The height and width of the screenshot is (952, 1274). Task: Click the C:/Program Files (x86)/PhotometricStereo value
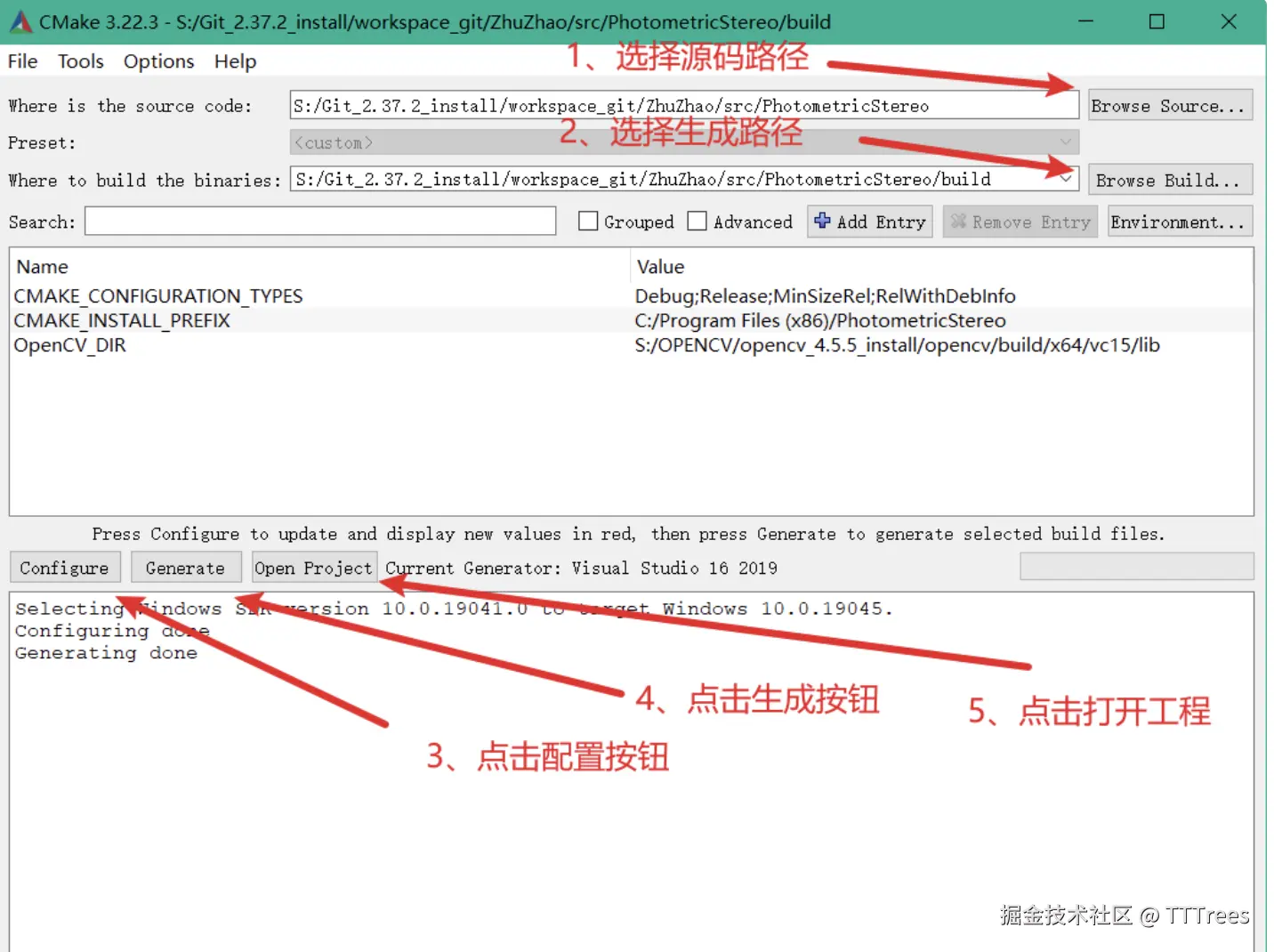[820, 320]
